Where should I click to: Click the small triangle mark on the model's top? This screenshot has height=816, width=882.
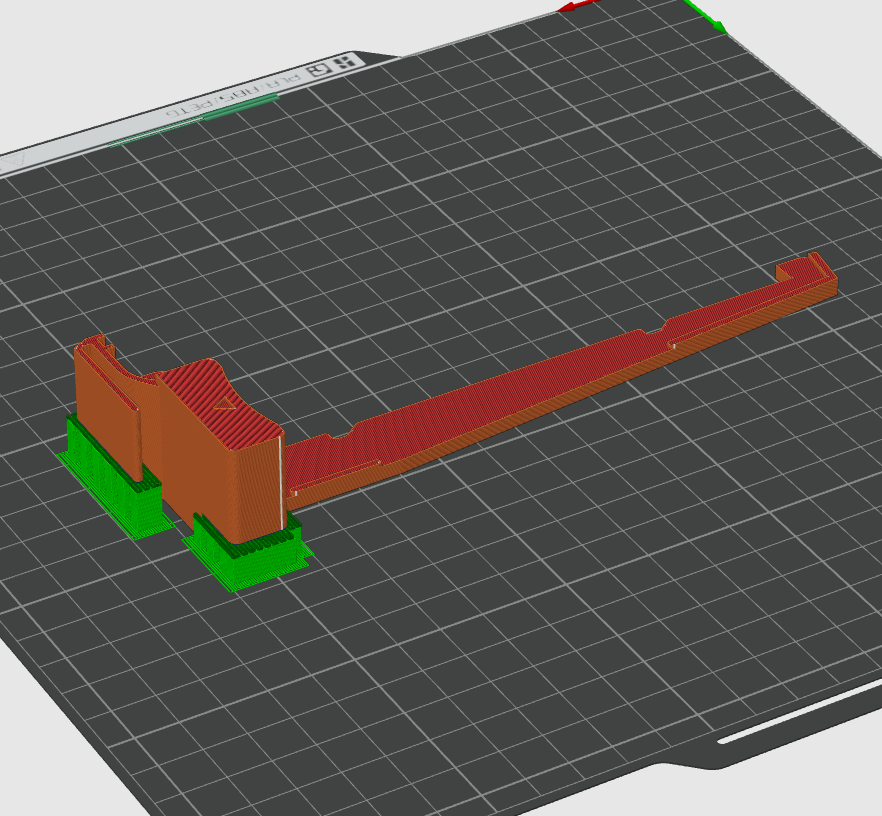[225, 403]
